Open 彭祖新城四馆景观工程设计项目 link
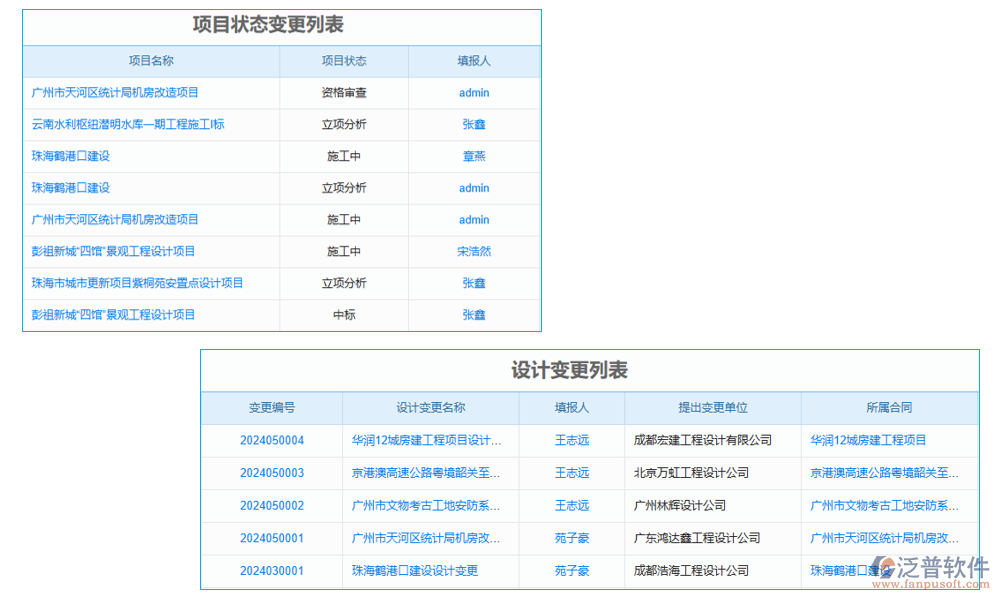This screenshot has height=600, width=1000. pyautogui.click(x=114, y=252)
